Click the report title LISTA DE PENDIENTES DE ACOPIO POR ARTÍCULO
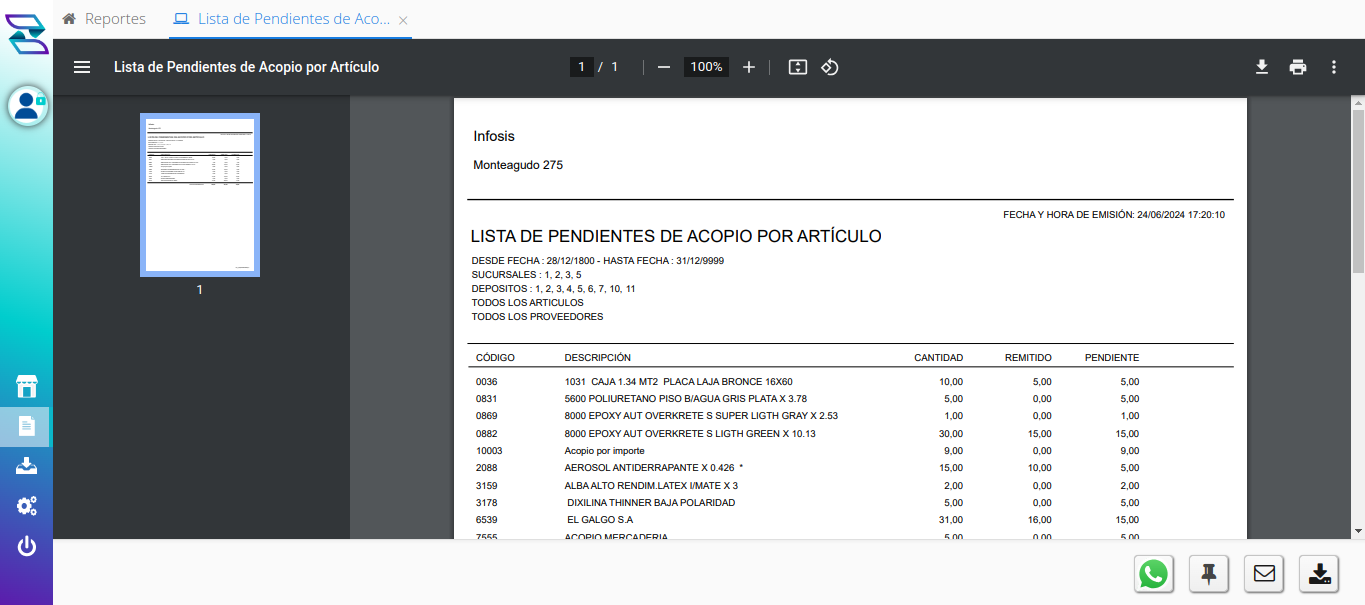The height and width of the screenshot is (605, 1365). click(676, 237)
